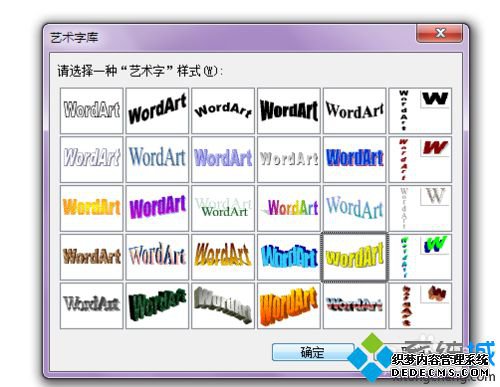
Task: Choose the gray 3D perspective WordArt style
Action: click(x=223, y=306)
